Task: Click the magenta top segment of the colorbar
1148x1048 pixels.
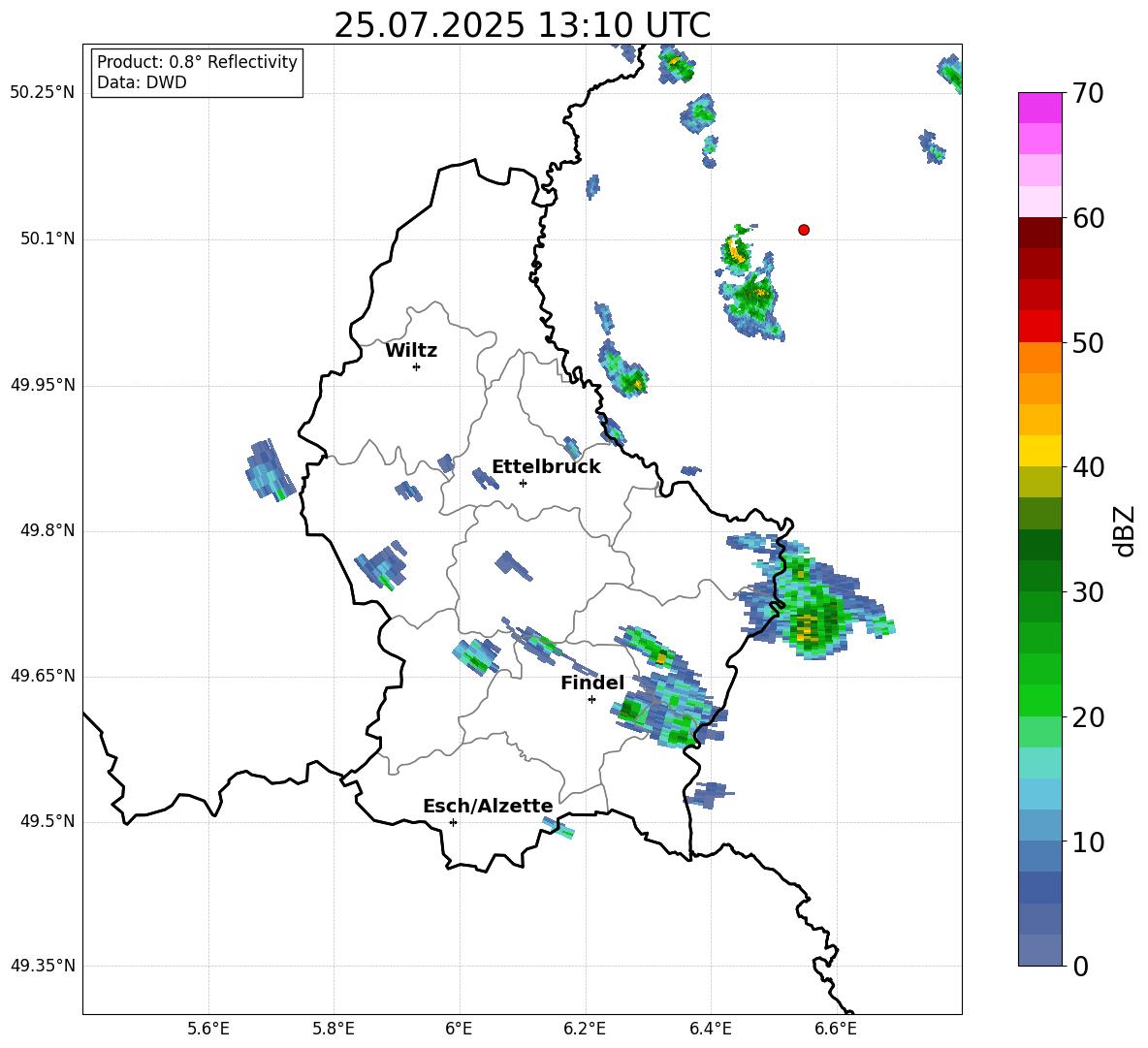Action: click(x=1039, y=108)
